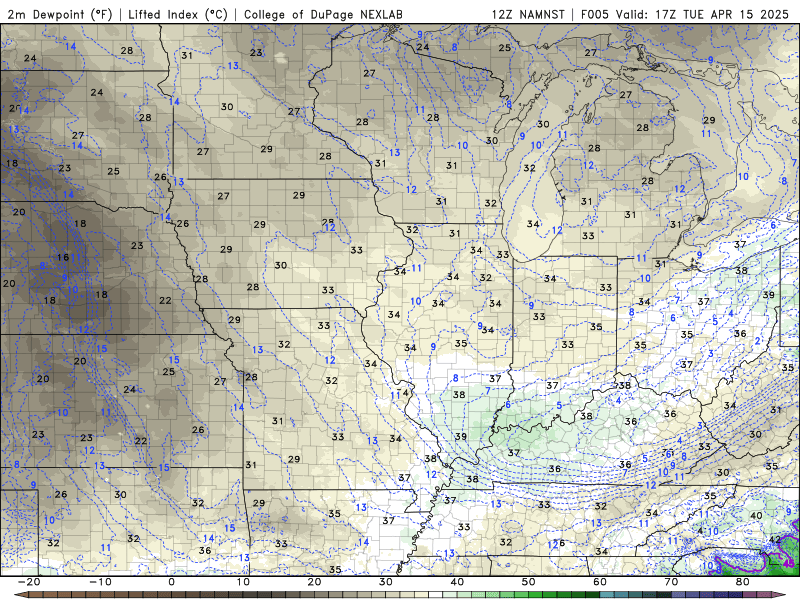Click the "Lifted Index (°C)" header label
Image resolution: width=800 pixels, height=600 pixels.
pos(178,14)
